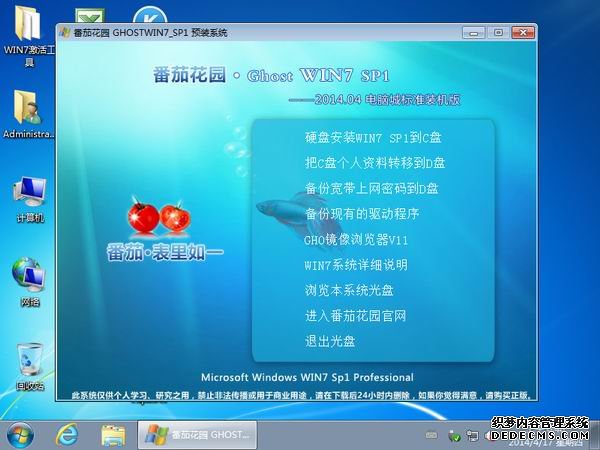The width and height of the screenshot is (600, 450).
Task: Click the 番茄·表里如一 slogan text
Action: click(x=165, y=253)
